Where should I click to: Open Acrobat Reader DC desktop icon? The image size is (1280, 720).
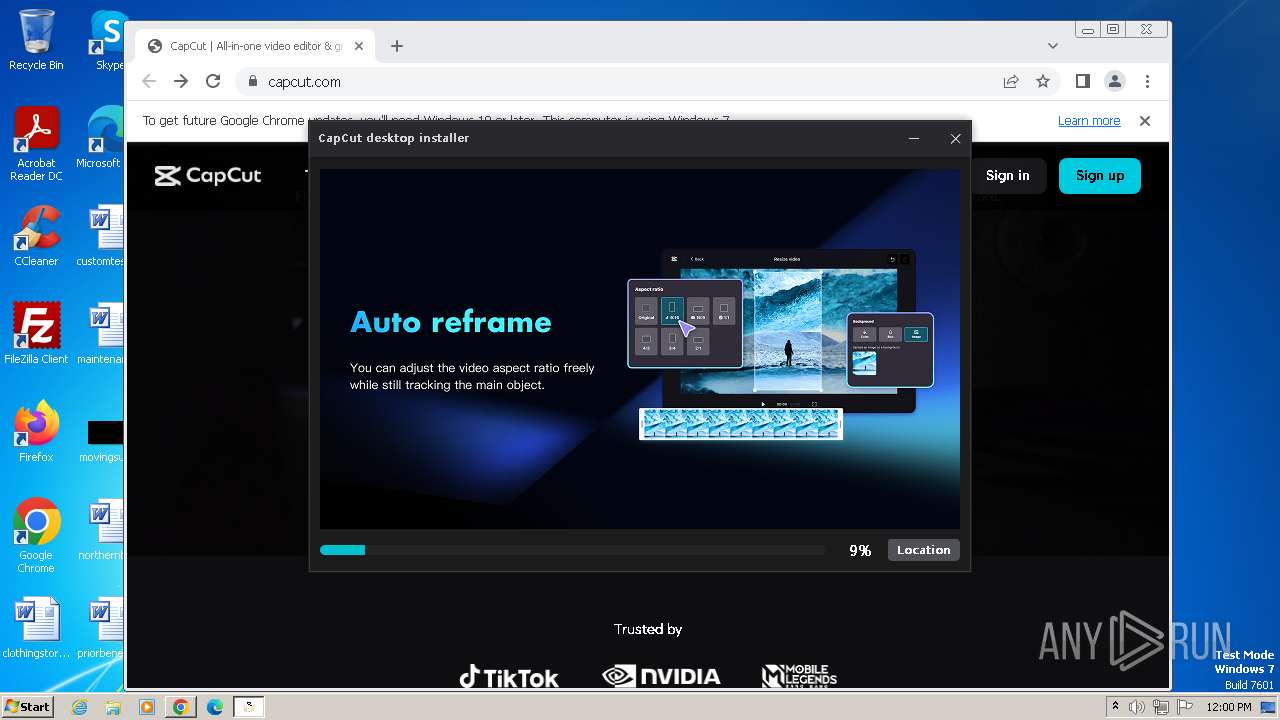[36, 145]
